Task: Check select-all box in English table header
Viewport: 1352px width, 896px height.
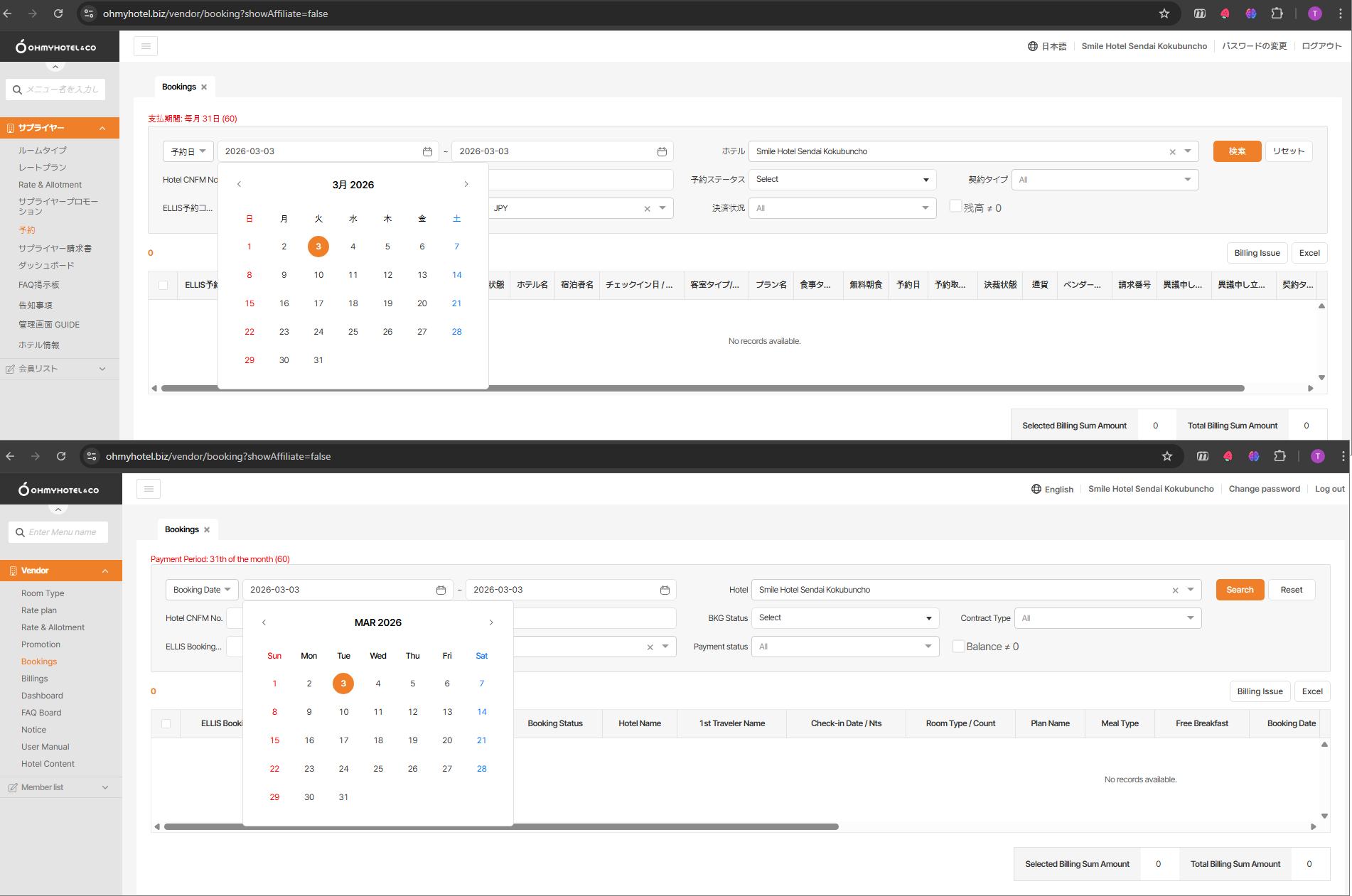Action: pyautogui.click(x=166, y=723)
